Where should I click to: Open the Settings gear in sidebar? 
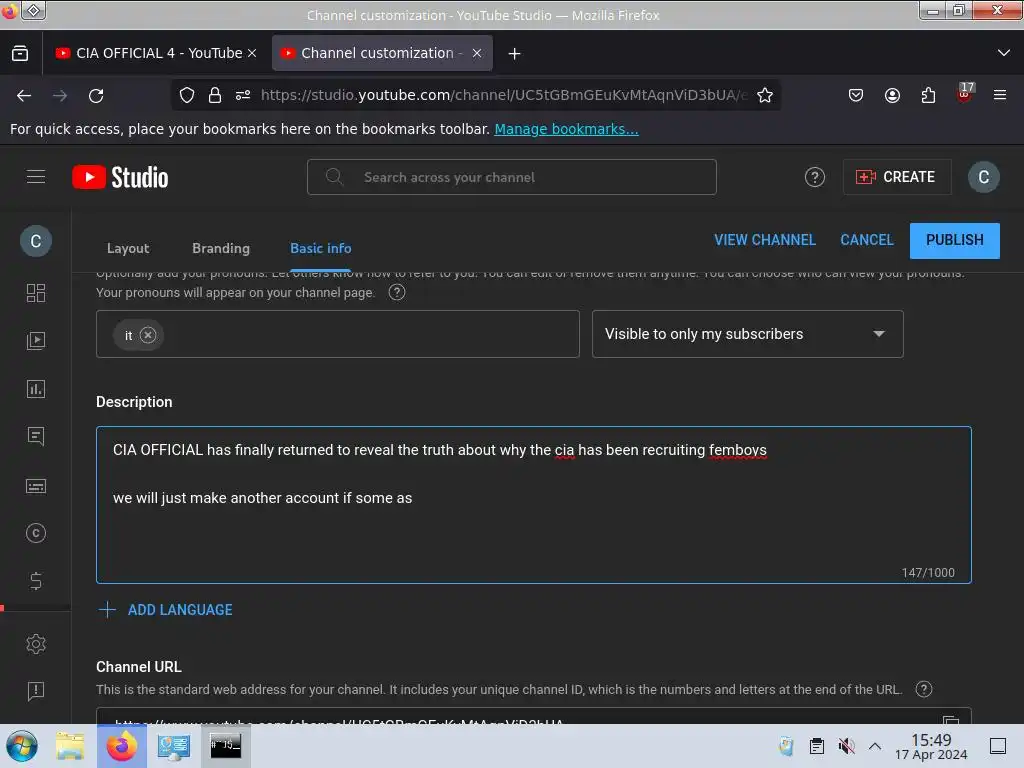click(x=36, y=644)
